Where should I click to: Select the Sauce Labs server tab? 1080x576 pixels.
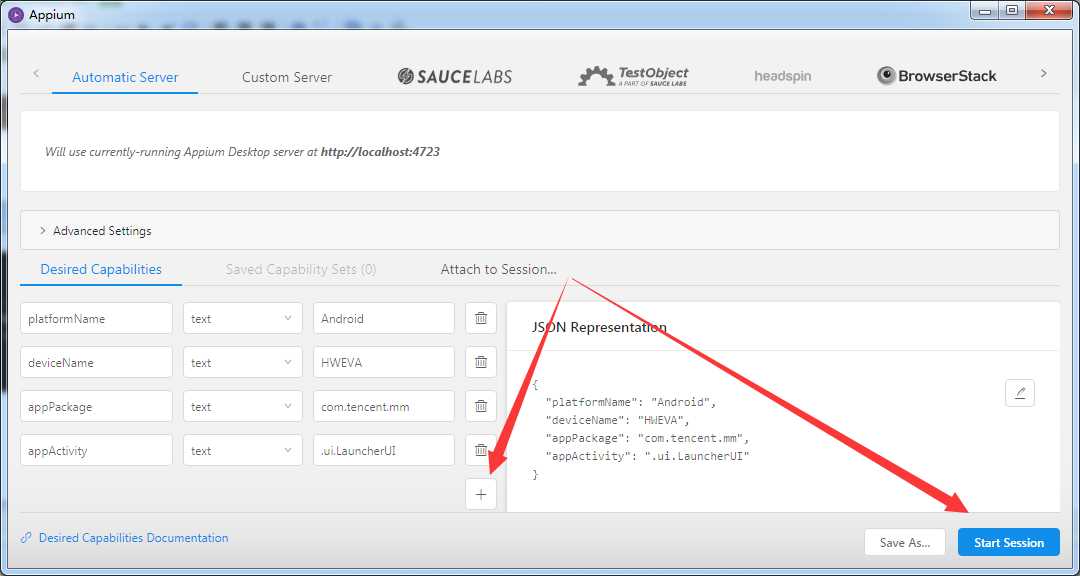point(455,76)
